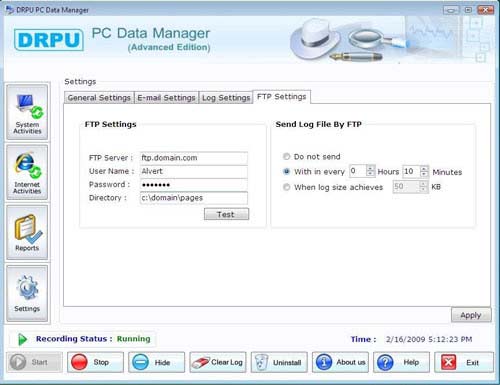Open the Settings gear icon

27,293
